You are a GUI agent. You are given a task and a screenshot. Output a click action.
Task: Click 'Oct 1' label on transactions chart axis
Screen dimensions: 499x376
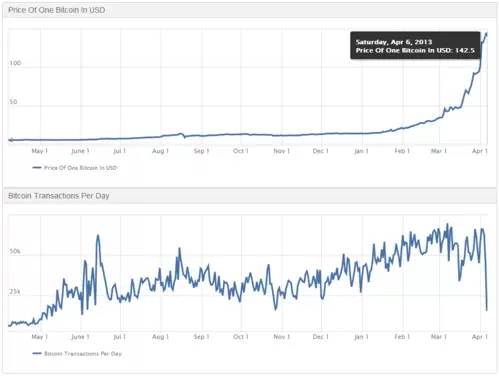(241, 337)
